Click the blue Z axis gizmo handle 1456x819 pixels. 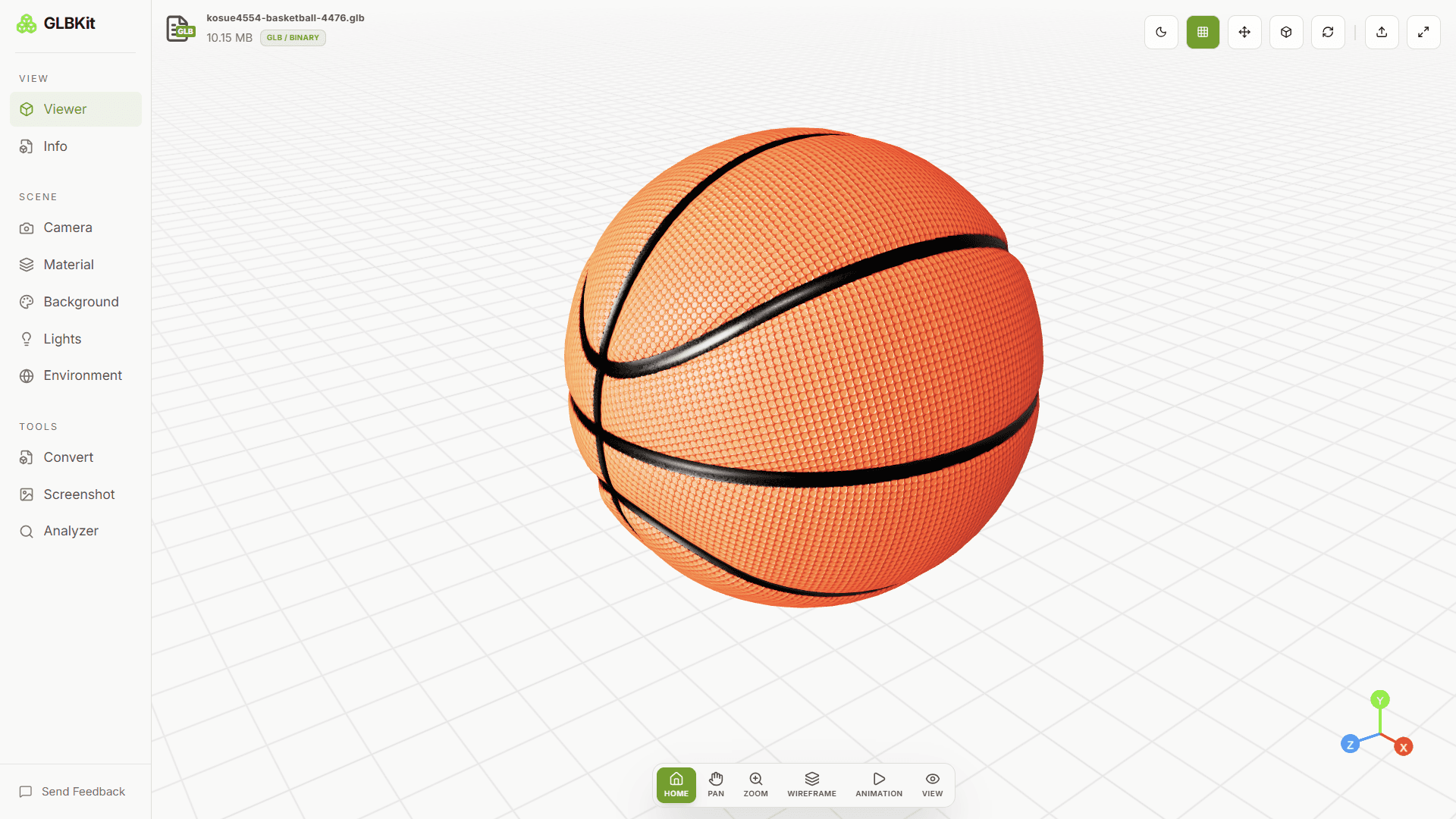click(x=1350, y=745)
